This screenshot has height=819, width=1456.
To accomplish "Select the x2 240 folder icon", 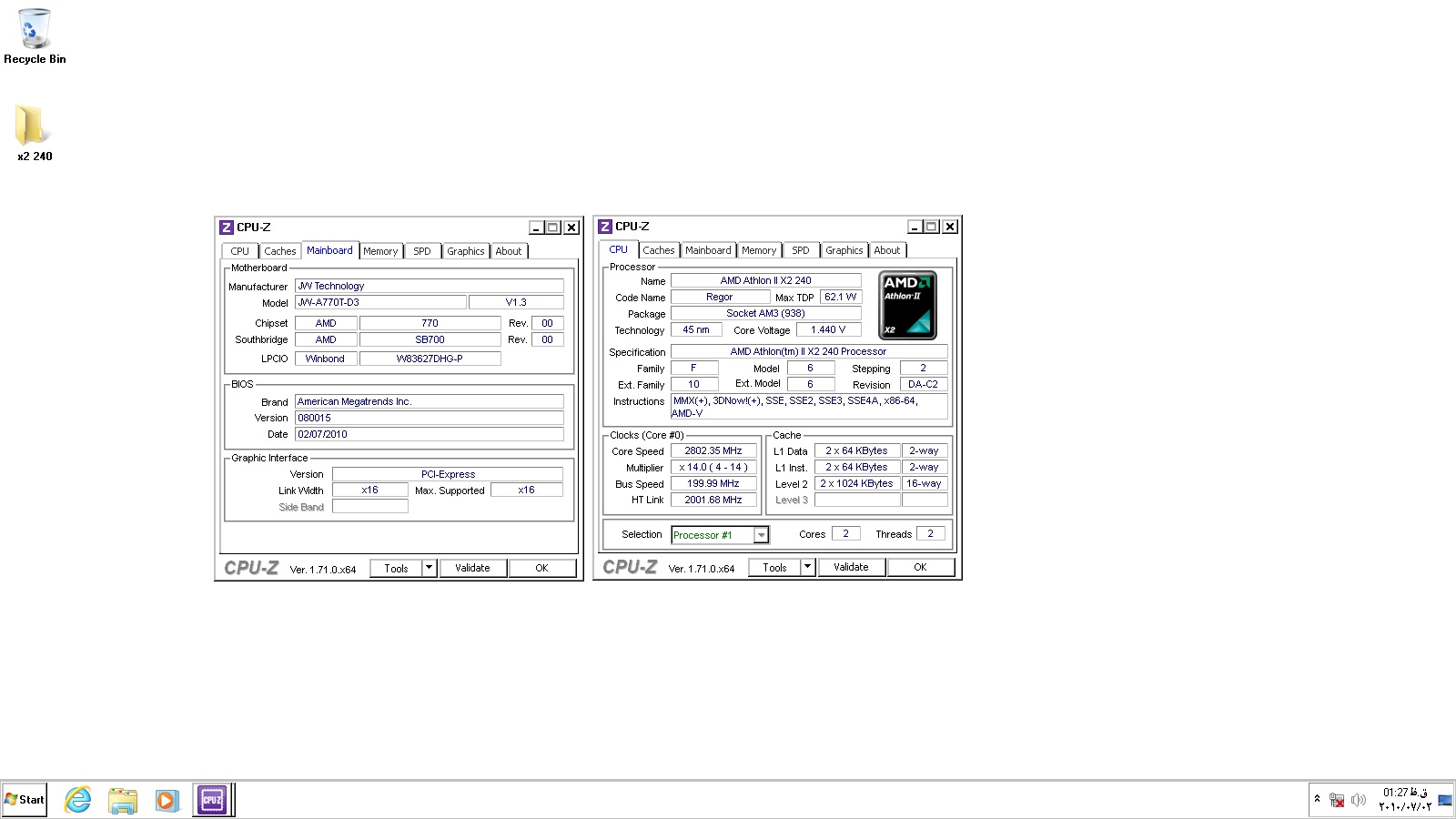I will click(35, 133).
